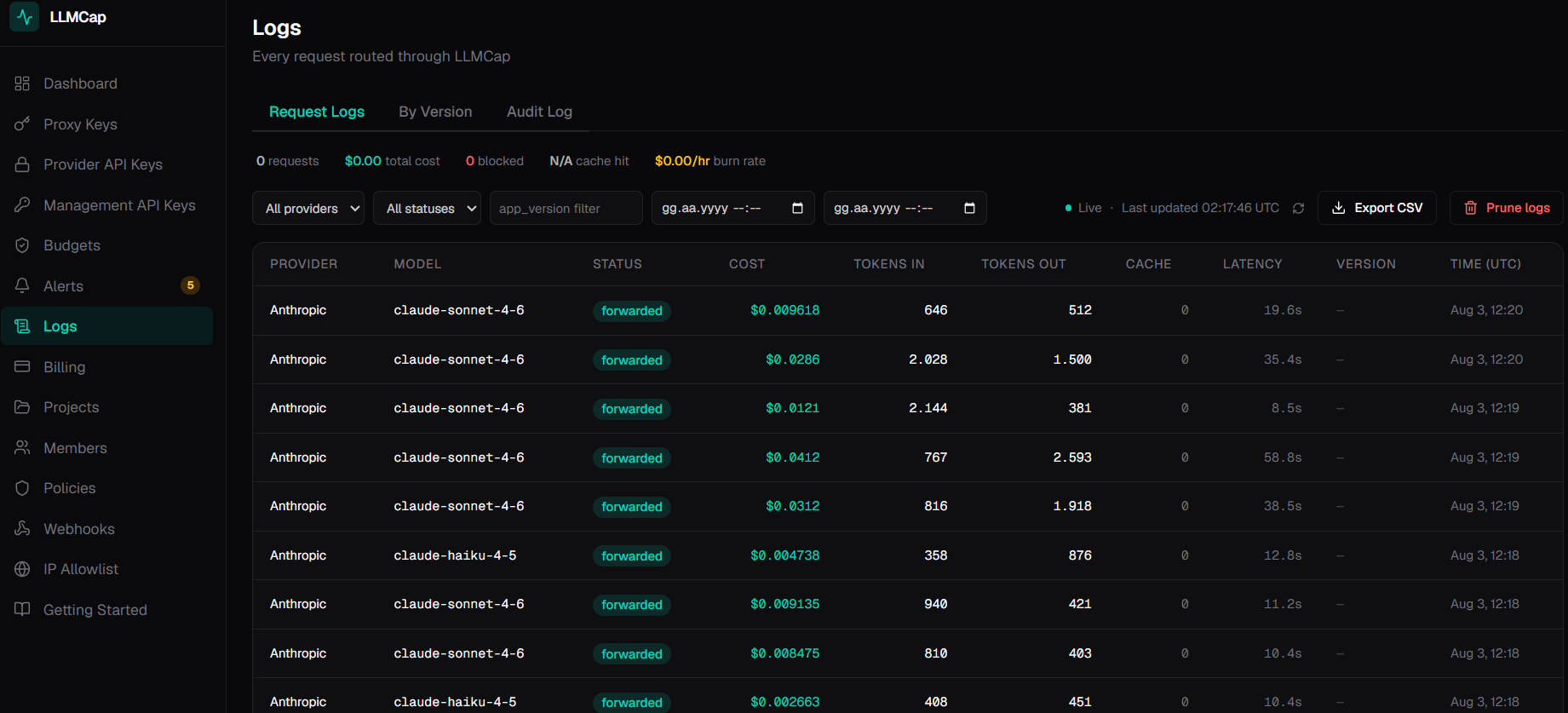Focus the app_version filter field

pos(566,208)
